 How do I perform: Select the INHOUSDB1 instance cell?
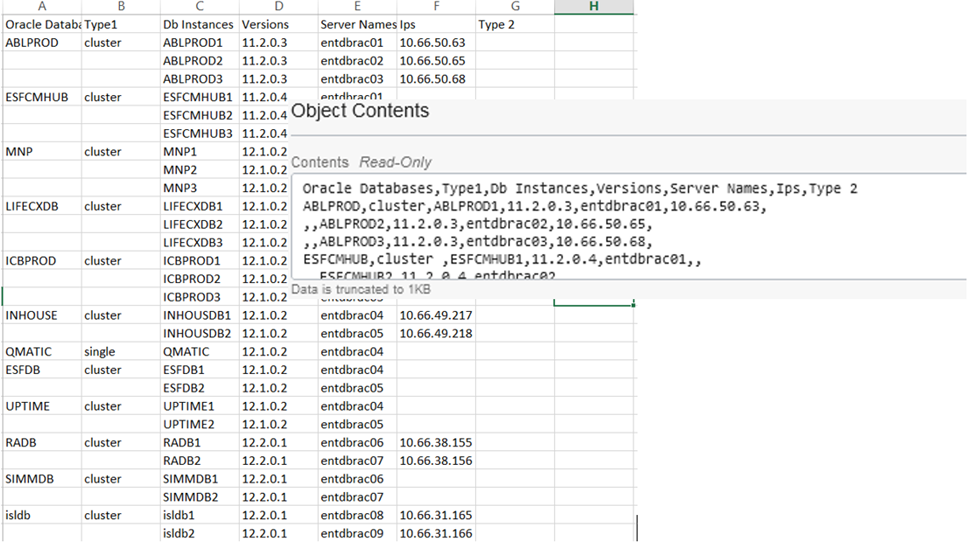coord(200,315)
